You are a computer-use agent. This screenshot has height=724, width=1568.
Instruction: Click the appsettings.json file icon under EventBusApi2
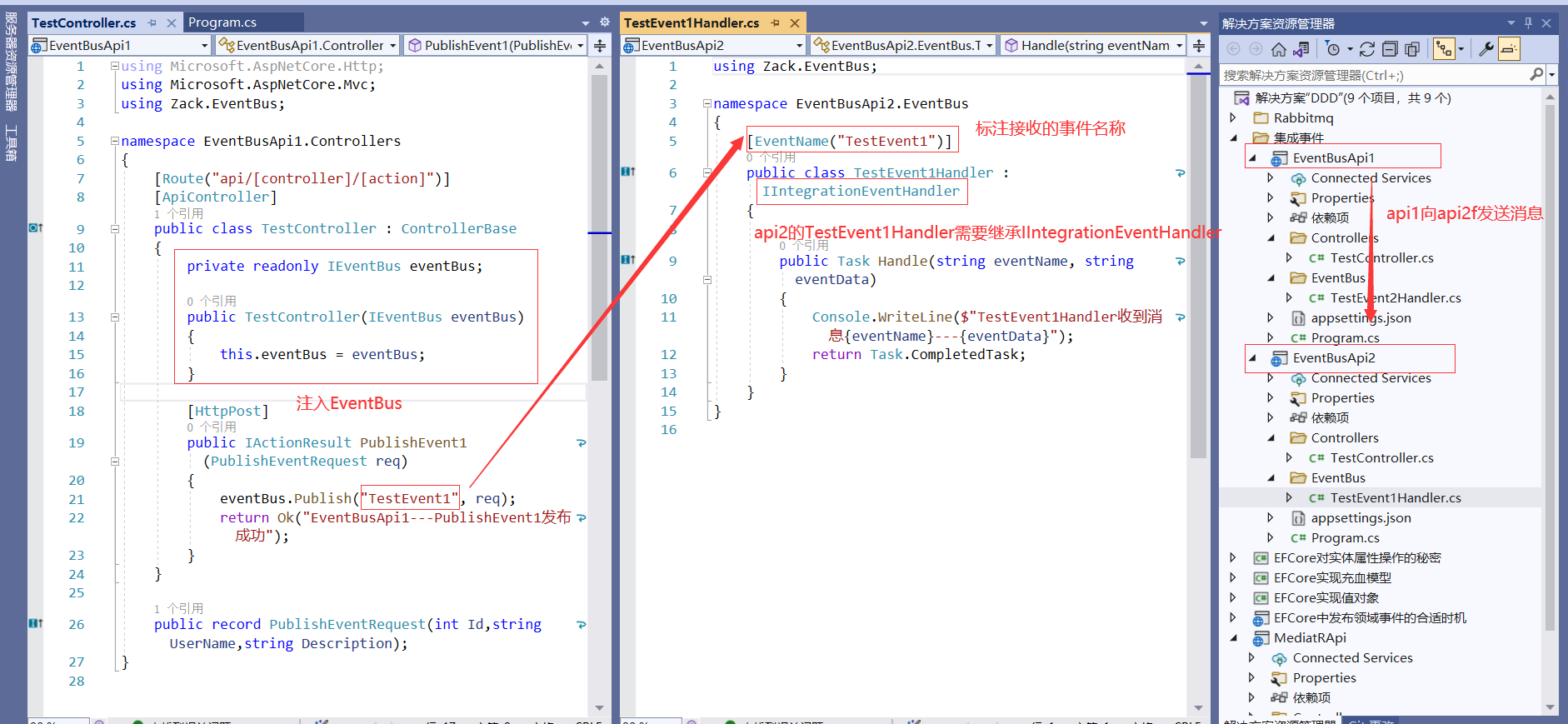[1298, 518]
